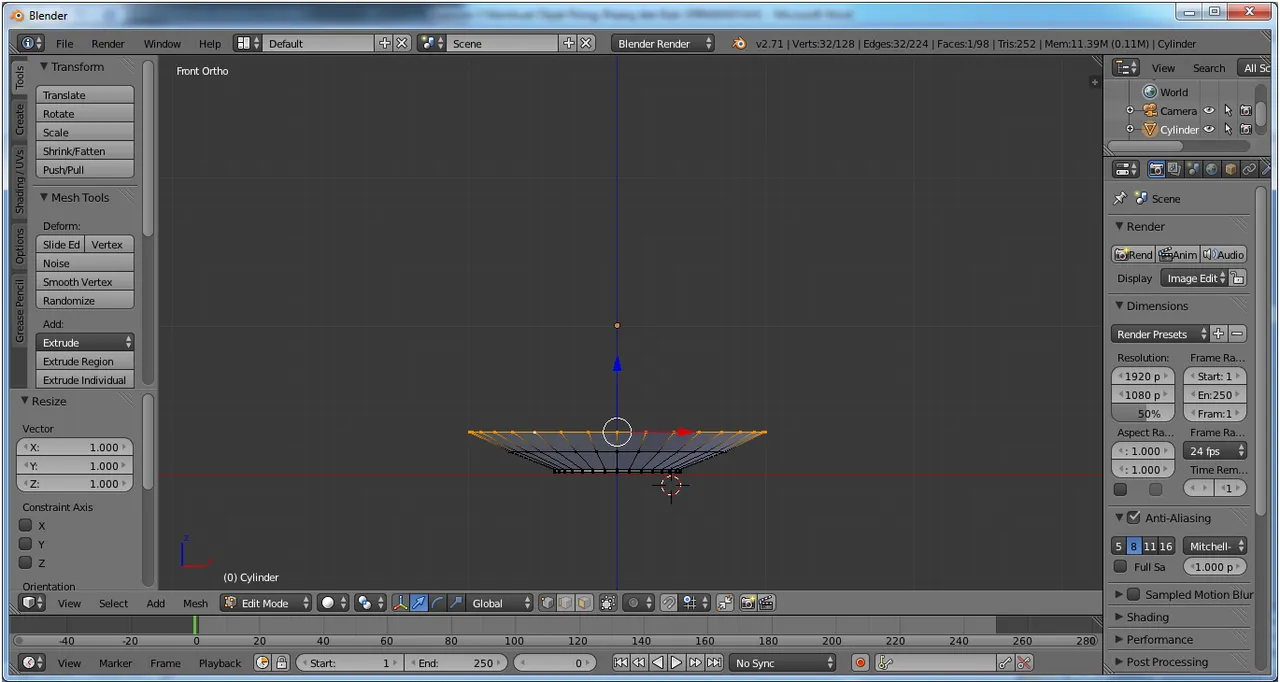
Task: Open the 3D View editor type selector
Action: coord(33,603)
